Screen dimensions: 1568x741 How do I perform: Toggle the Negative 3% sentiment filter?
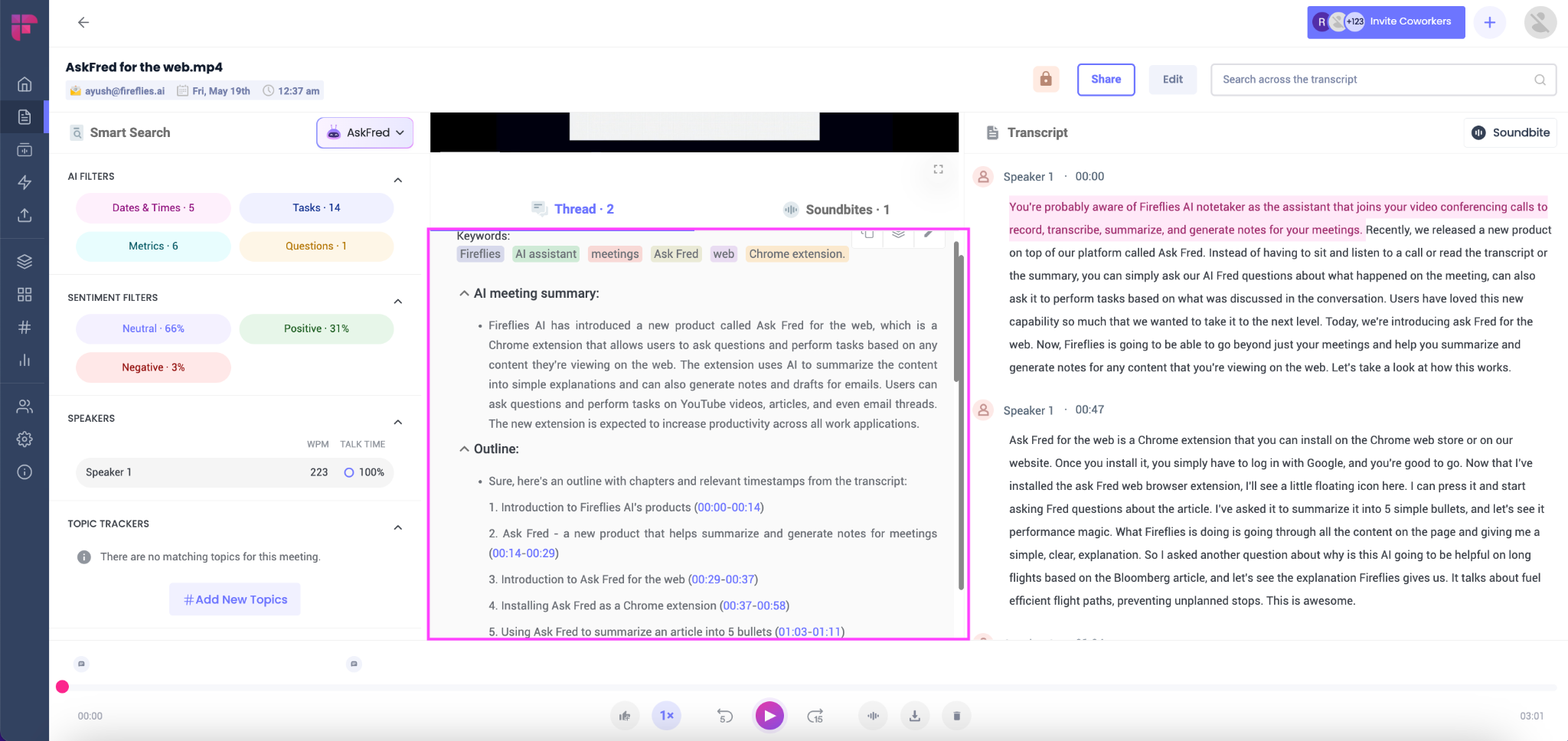point(152,367)
